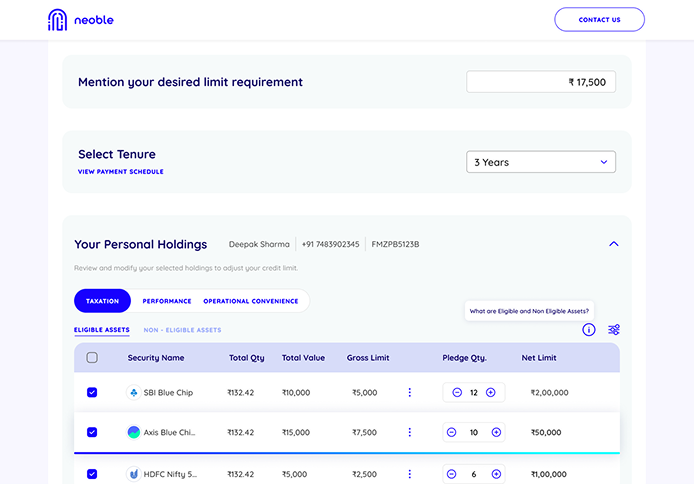Click the neoble logo
The height and width of the screenshot is (484, 694).
click(81, 20)
